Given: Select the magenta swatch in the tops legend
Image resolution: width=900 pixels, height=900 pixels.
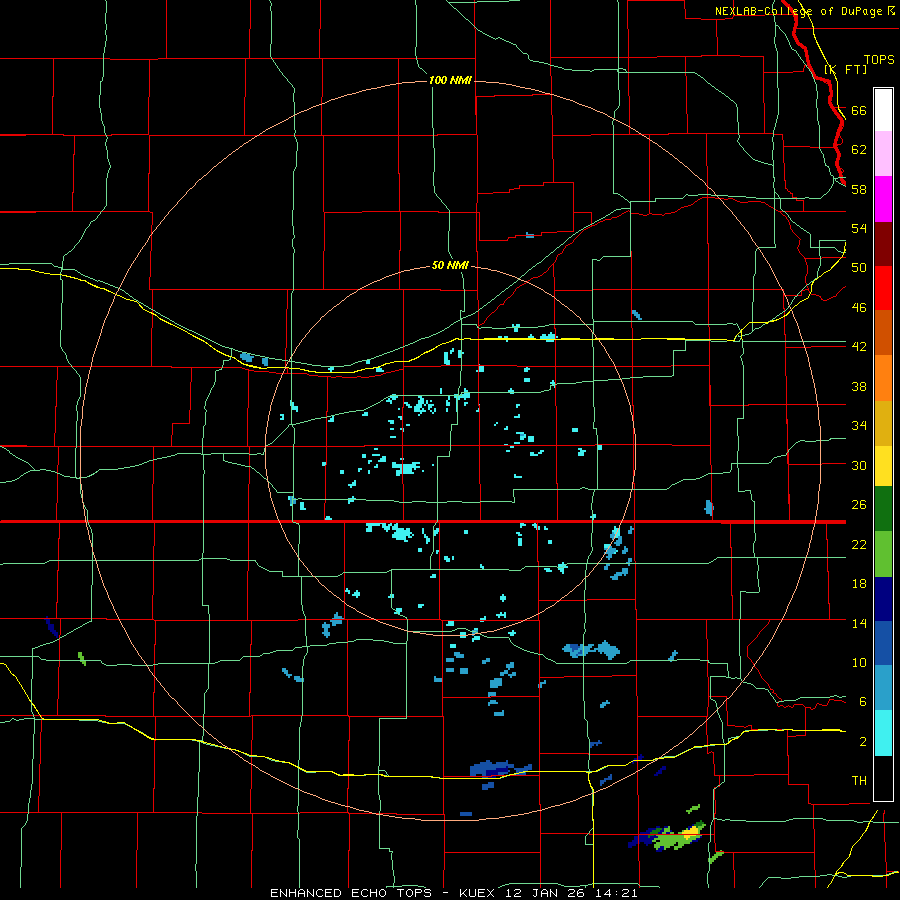Looking at the screenshot, I should pyautogui.click(x=883, y=199).
